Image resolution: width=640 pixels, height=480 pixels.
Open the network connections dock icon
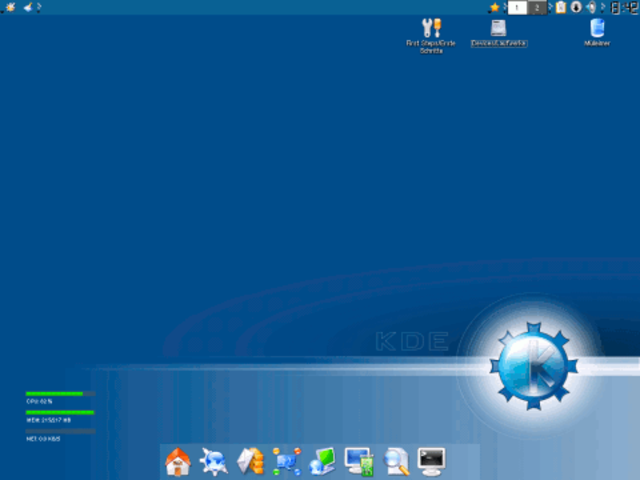coord(287,462)
